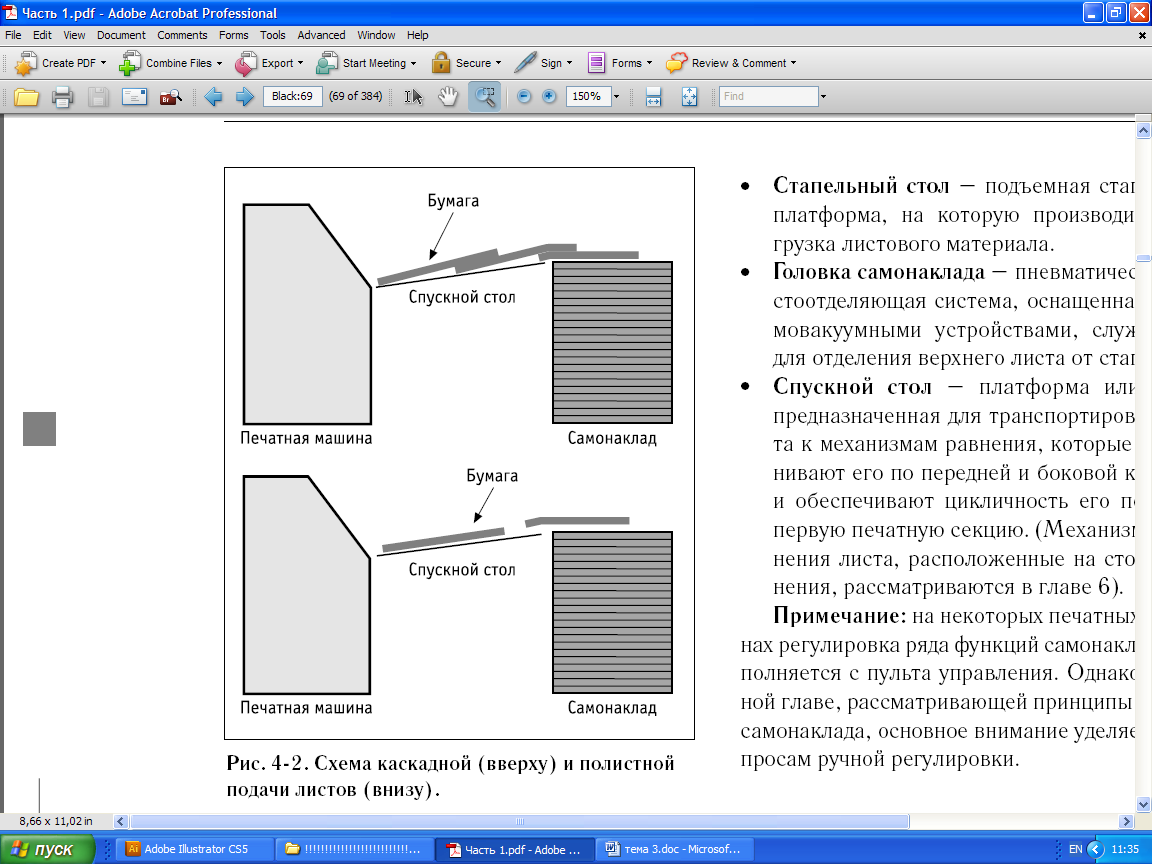Image resolution: width=1152 pixels, height=864 pixels.
Task: Close the document with the menu bar X
Action: (x=1142, y=35)
